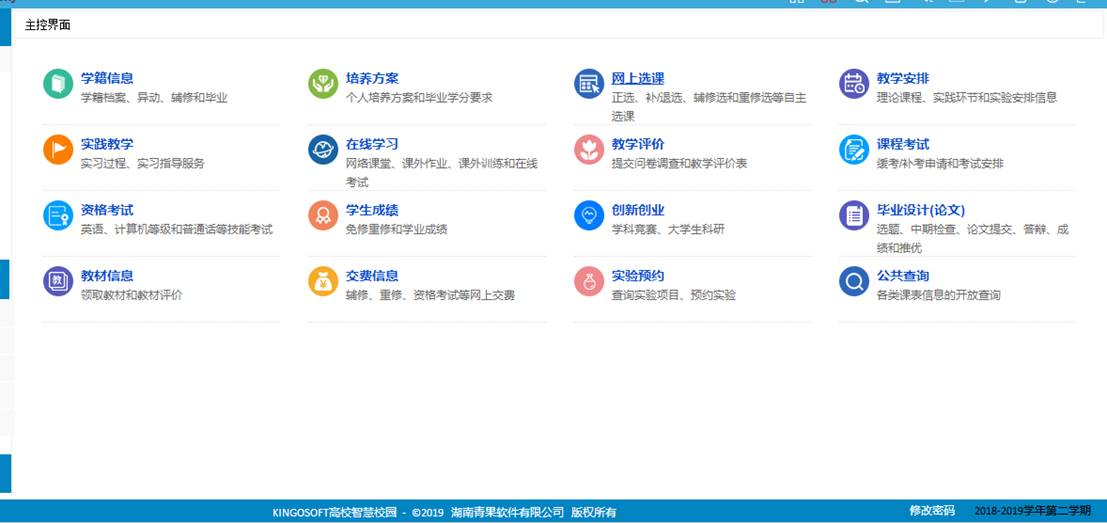Click the footer text KINGOSOFT高校智慧校园
Viewport: 1107px width, 523px height.
[x=335, y=512]
